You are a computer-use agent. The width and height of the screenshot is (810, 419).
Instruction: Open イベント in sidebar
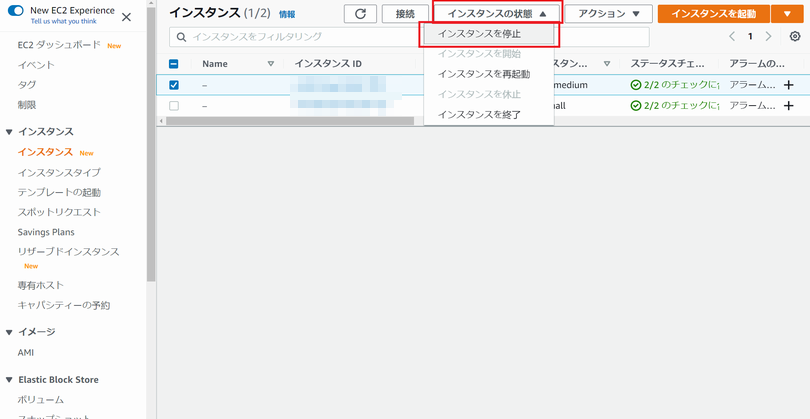(36, 65)
